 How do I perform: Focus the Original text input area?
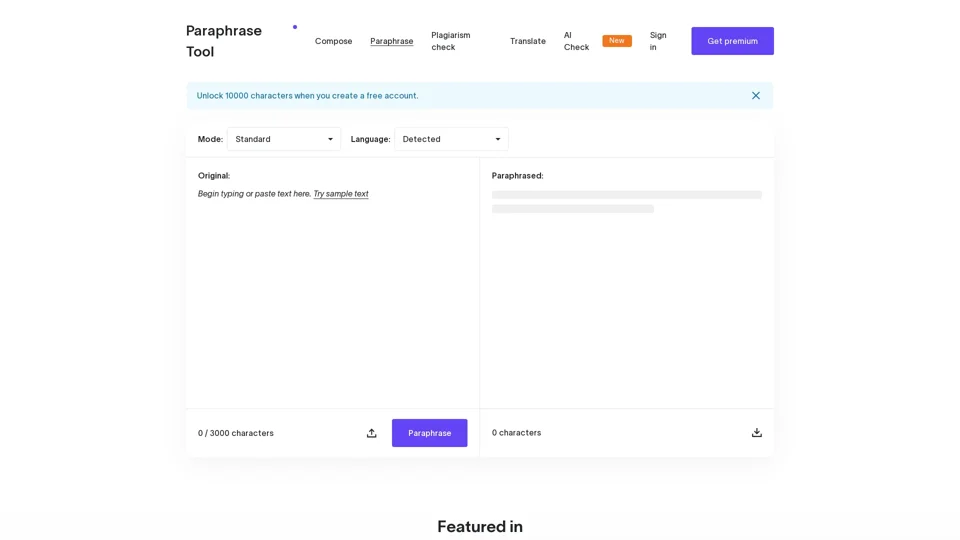coord(332,290)
